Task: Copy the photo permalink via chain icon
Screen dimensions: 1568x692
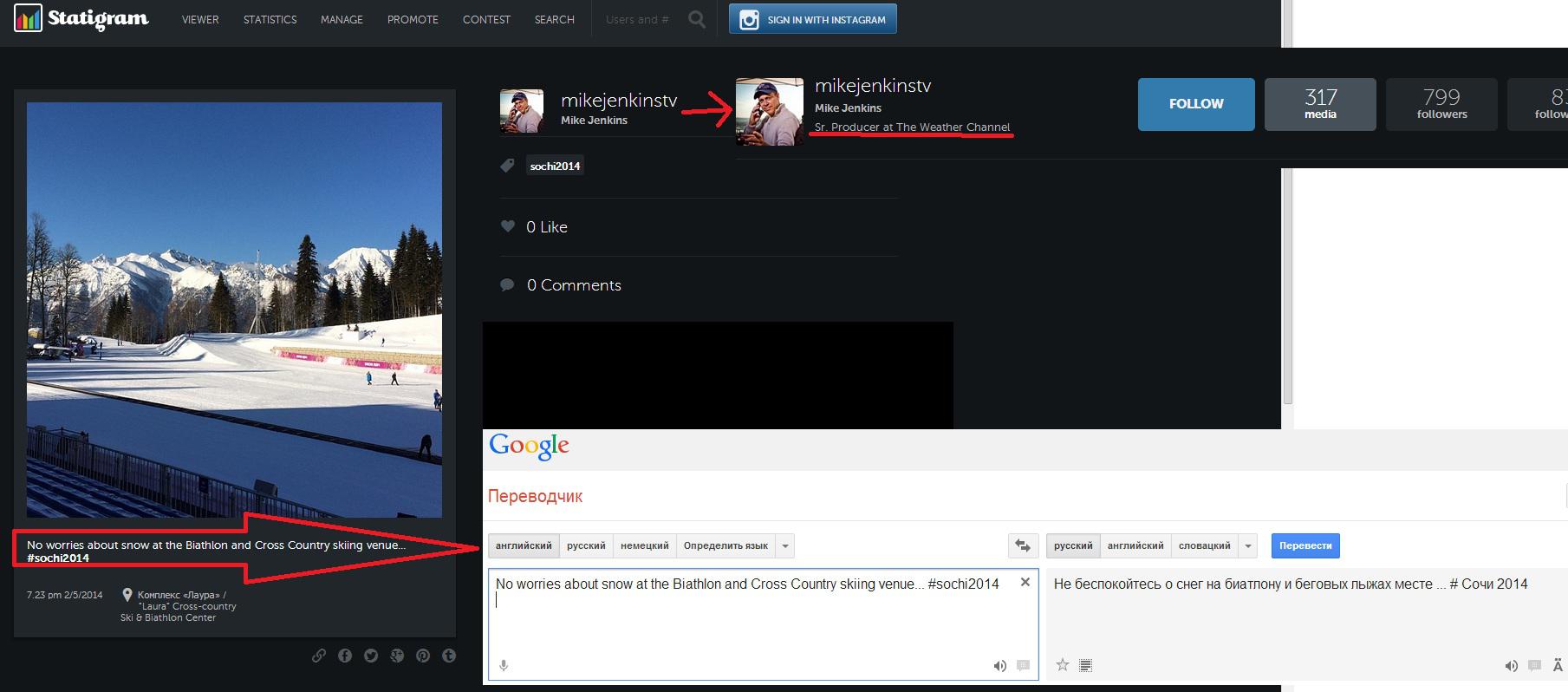Action: pyautogui.click(x=319, y=656)
